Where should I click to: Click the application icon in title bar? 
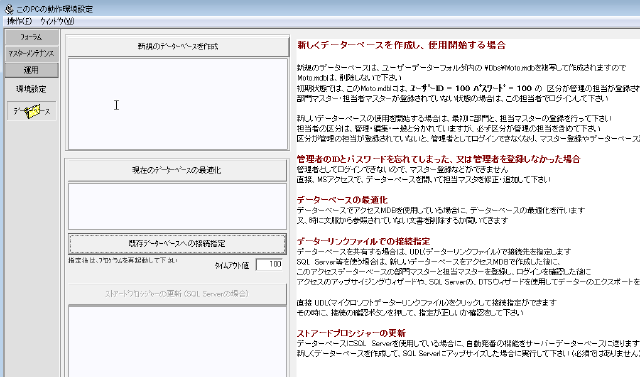point(9,8)
